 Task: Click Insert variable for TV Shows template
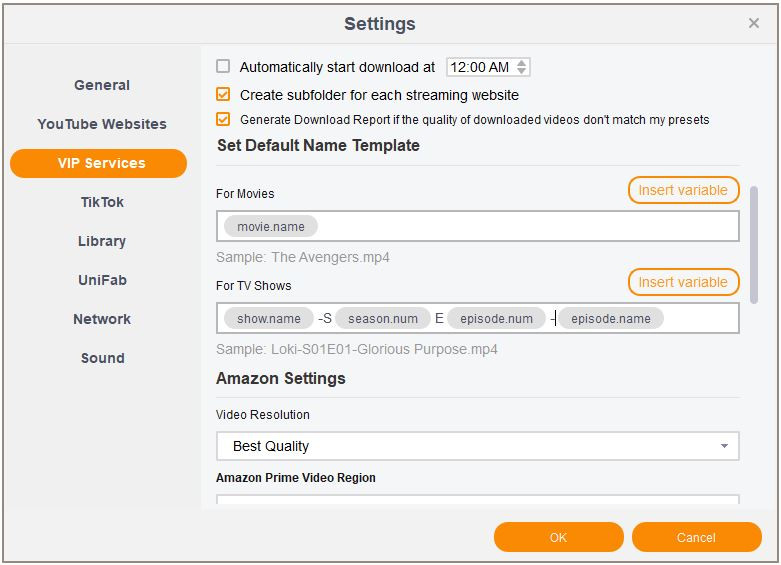[x=683, y=282]
